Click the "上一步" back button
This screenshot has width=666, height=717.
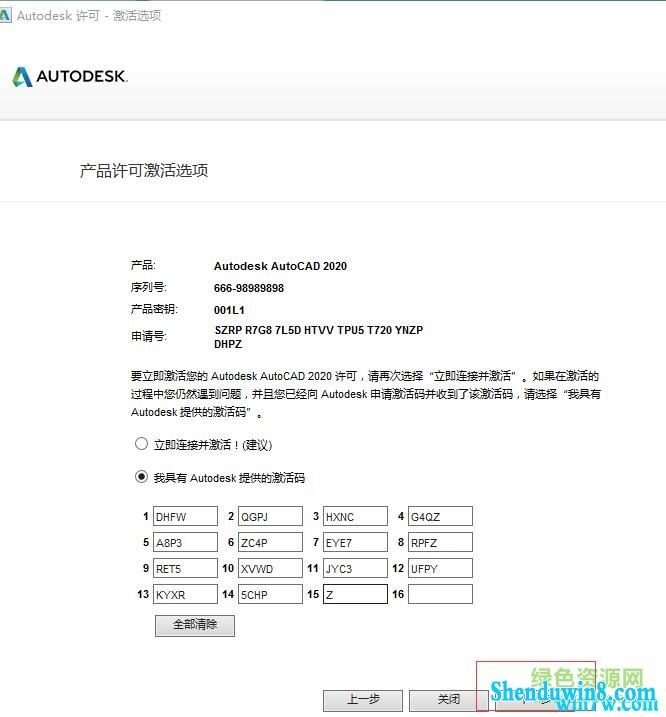[x=363, y=701]
